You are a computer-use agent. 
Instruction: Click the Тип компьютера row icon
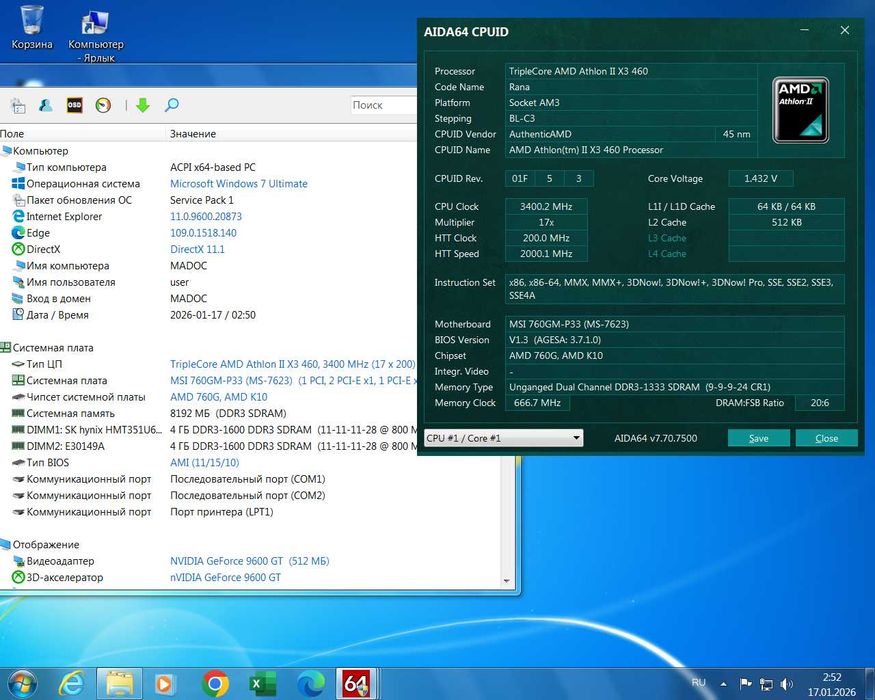pyautogui.click(x=18, y=167)
